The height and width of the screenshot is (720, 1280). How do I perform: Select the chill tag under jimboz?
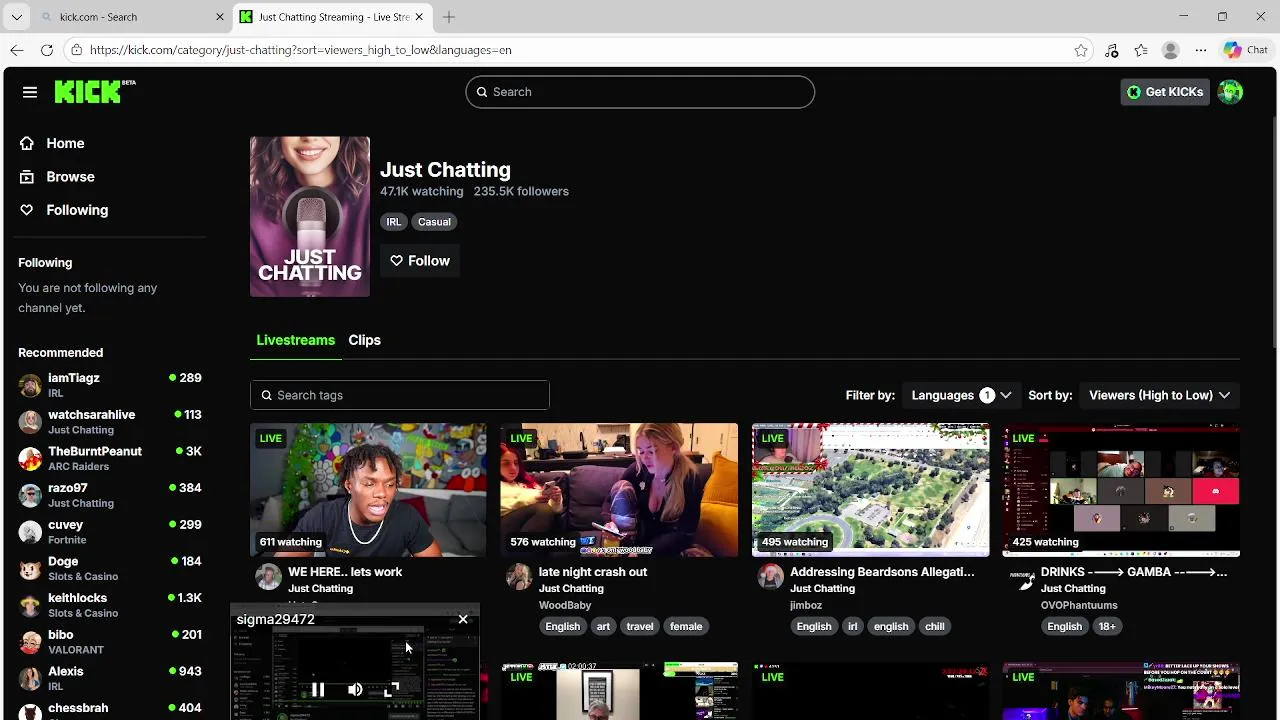point(935,626)
